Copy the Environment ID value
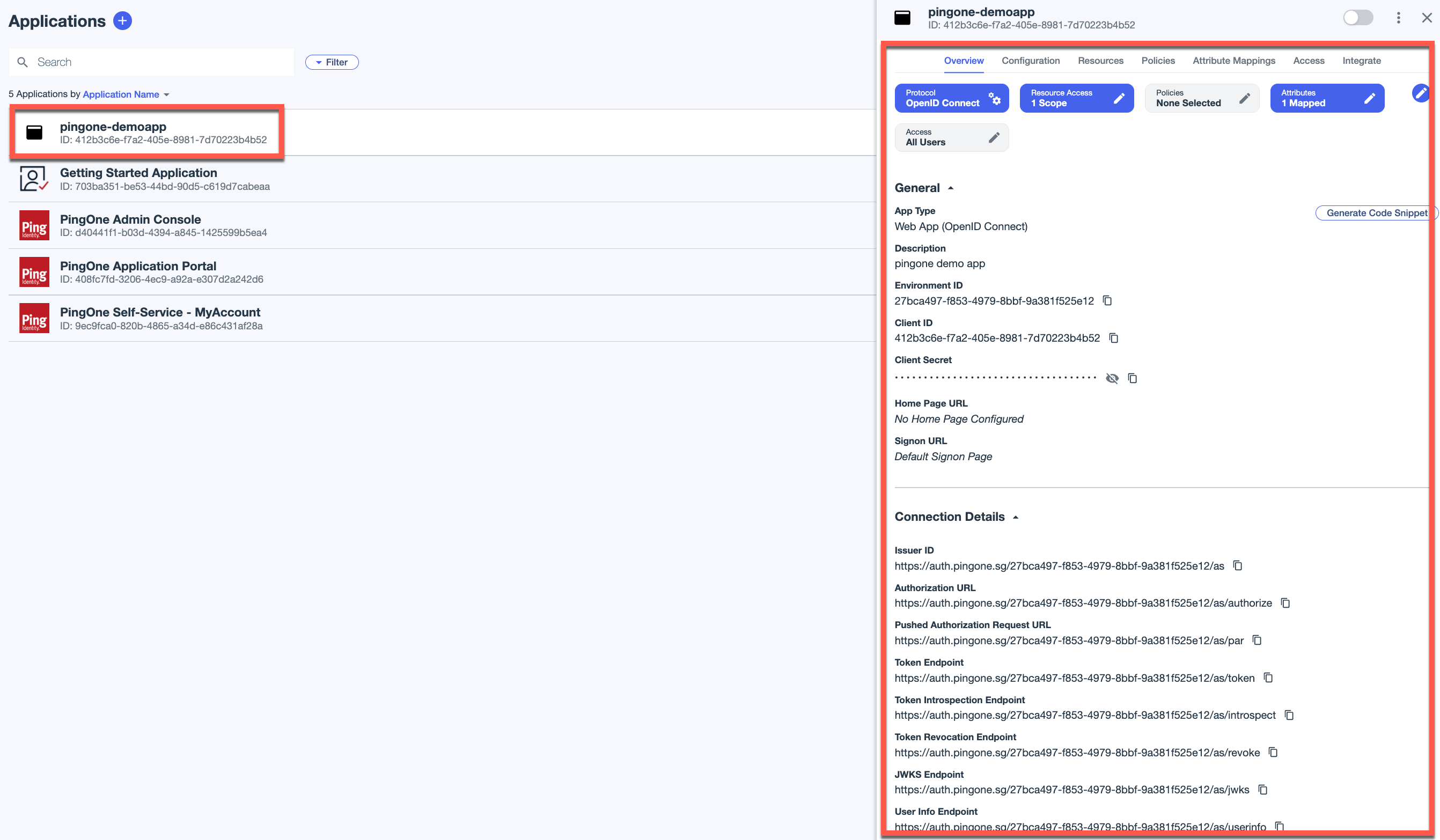Image resolution: width=1440 pixels, height=840 pixels. [1107, 300]
